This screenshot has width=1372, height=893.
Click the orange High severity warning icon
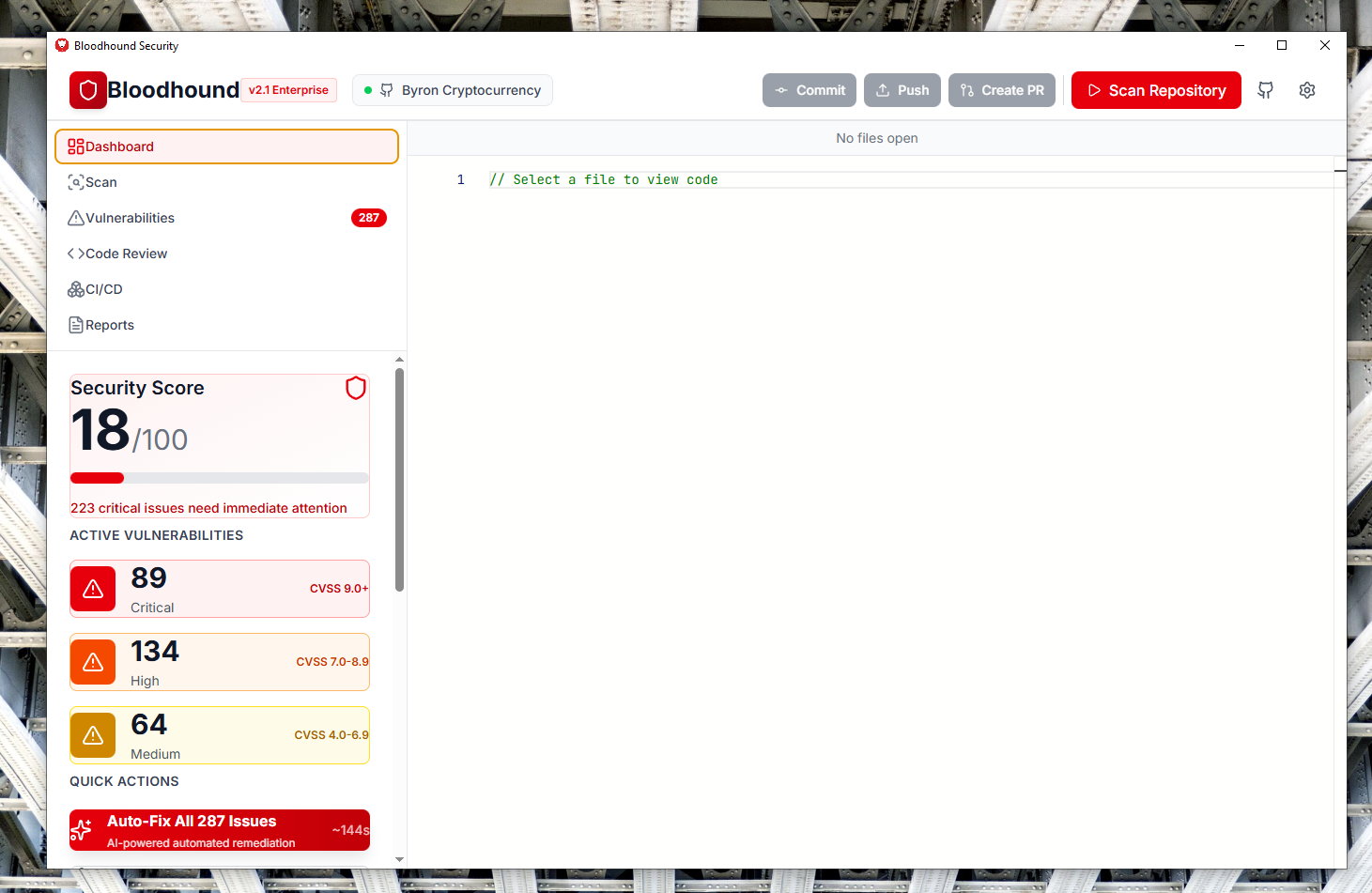click(93, 662)
